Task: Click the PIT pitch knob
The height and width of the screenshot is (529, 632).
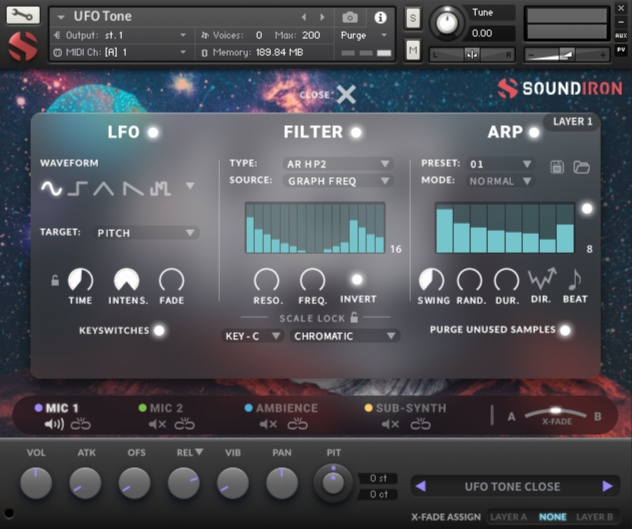Action: click(333, 482)
